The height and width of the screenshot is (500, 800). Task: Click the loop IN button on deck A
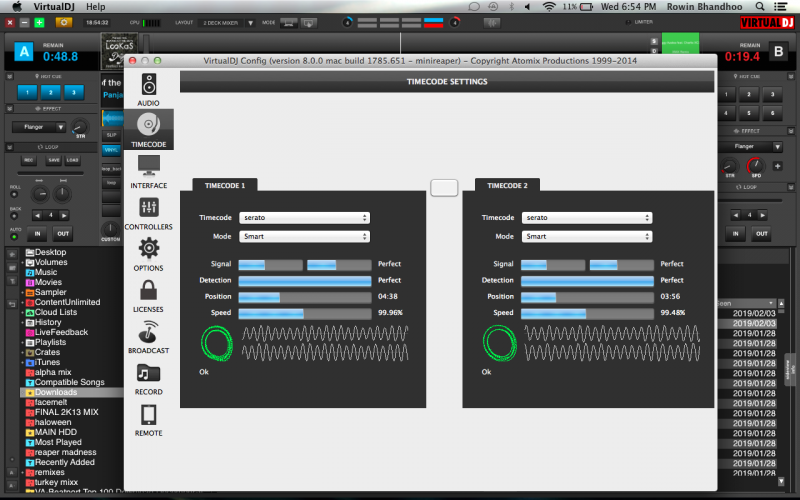[37, 234]
